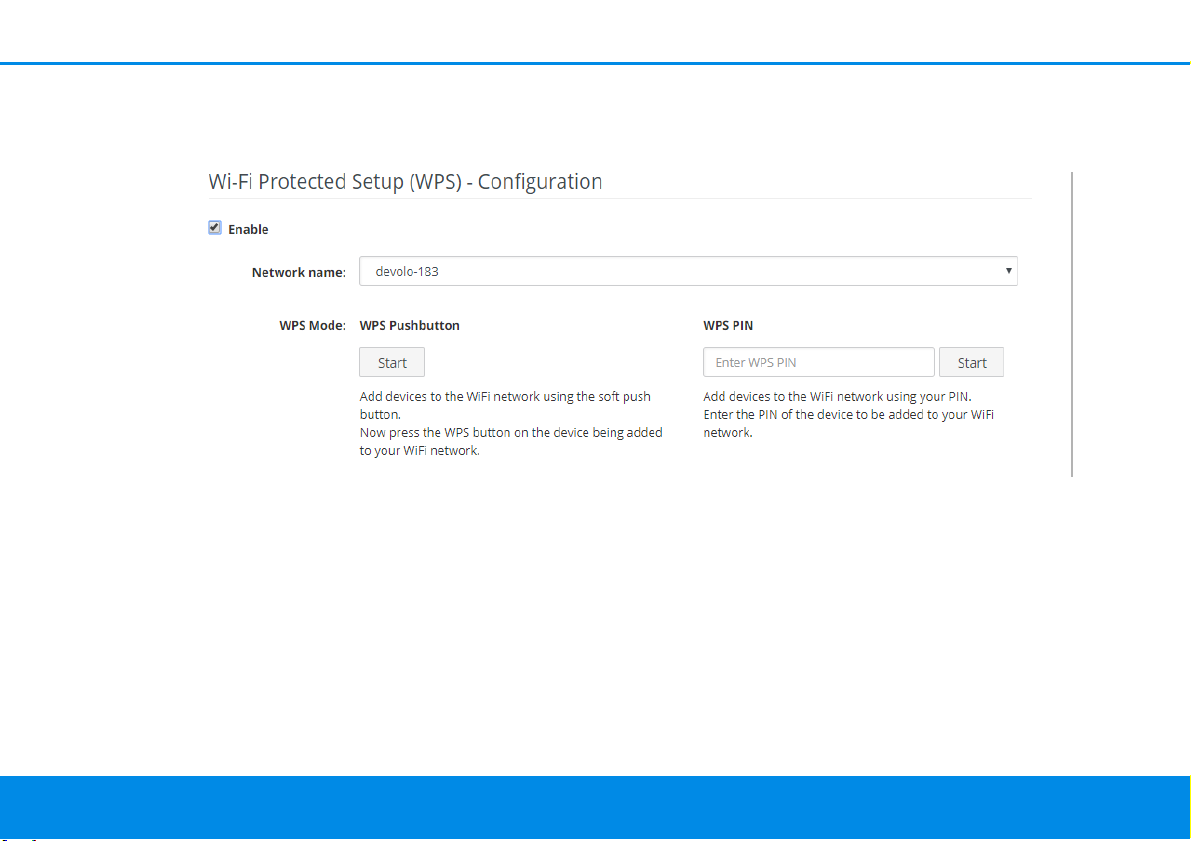Click the blue header divider line
The image size is (1191, 841).
click(x=595, y=64)
